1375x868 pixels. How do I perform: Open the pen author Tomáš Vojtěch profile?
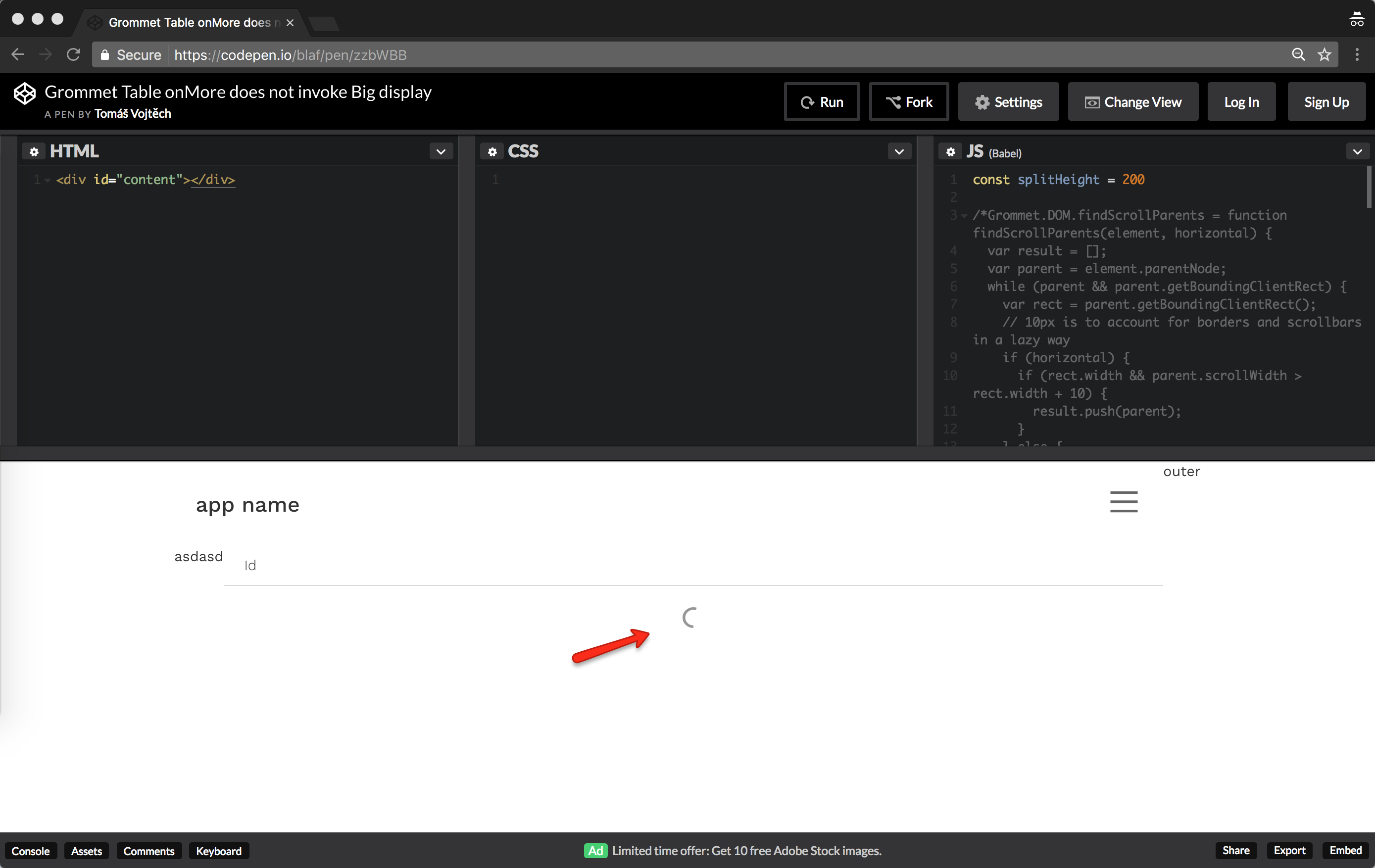pyautogui.click(x=133, y=114)
